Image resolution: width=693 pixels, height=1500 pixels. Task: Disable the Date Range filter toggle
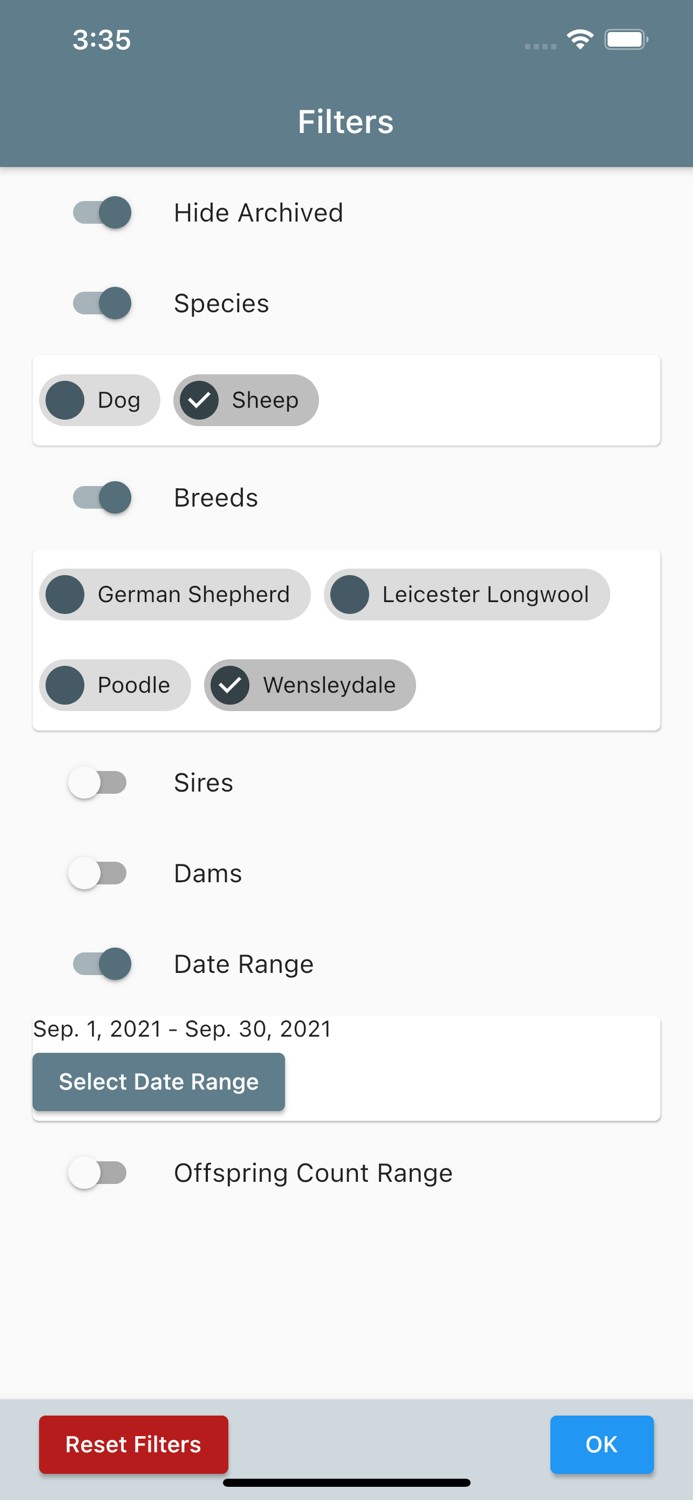coord(99,963)
